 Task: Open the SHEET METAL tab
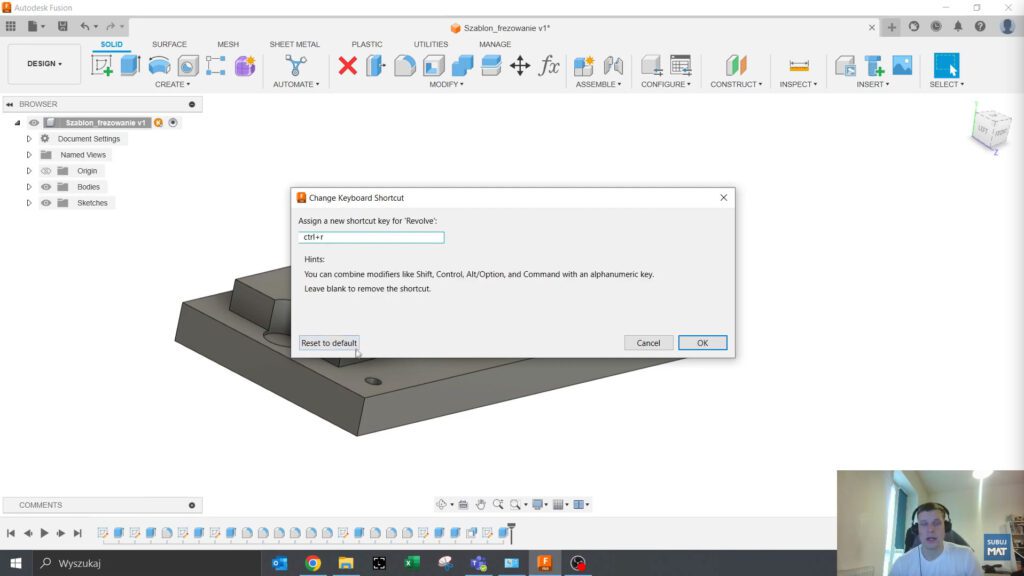tap(294, 44)
